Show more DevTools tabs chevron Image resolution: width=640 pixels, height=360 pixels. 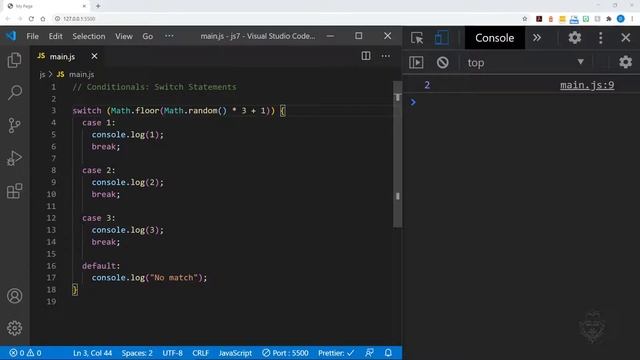(x=536, y=38)
